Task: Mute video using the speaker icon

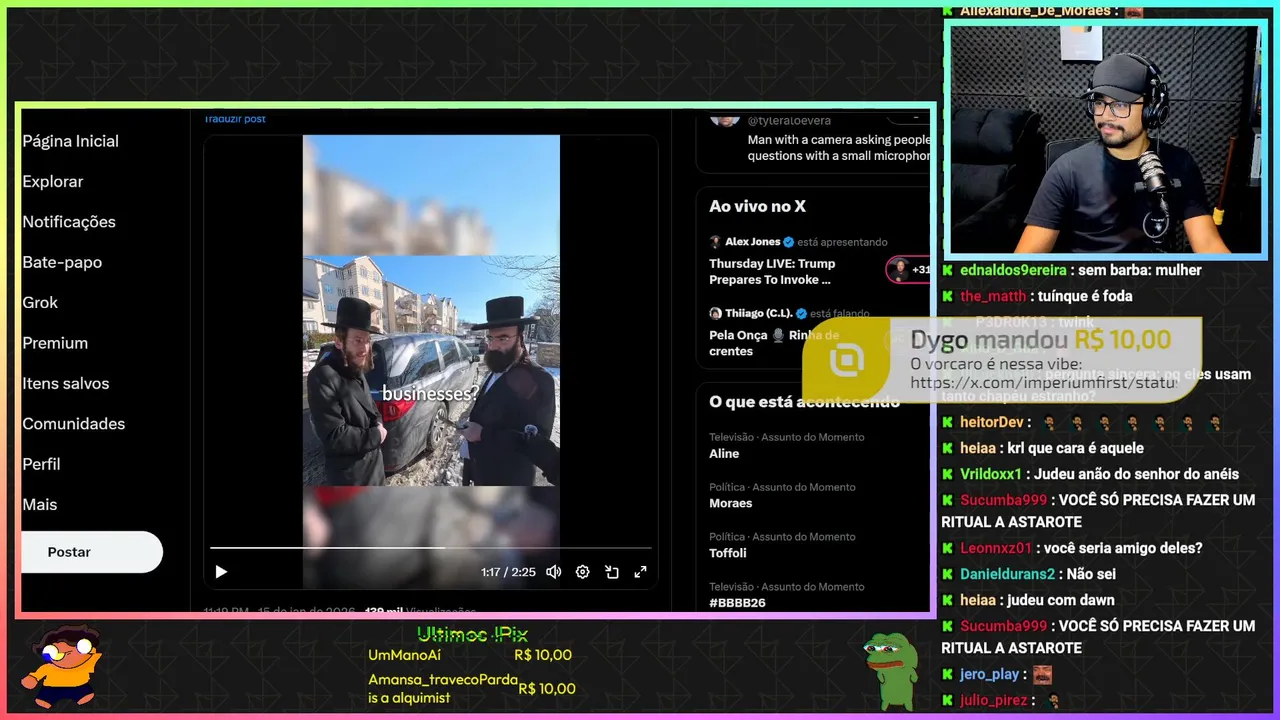Action: coord(553,572)
